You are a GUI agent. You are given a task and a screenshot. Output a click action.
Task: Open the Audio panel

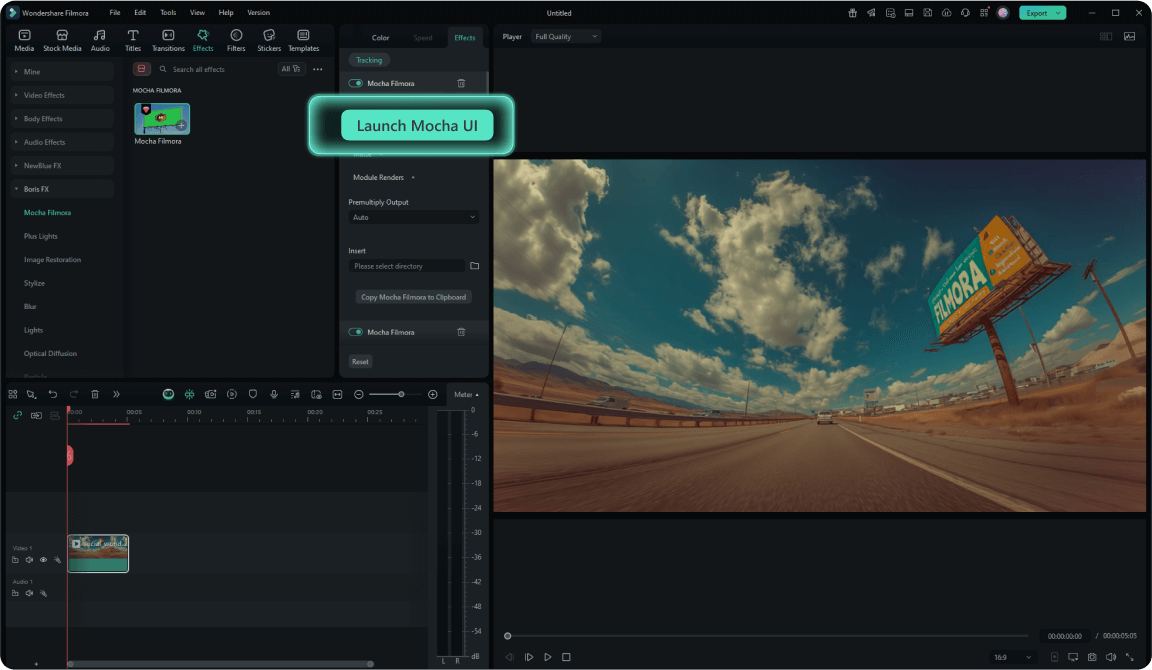(100, 40)
